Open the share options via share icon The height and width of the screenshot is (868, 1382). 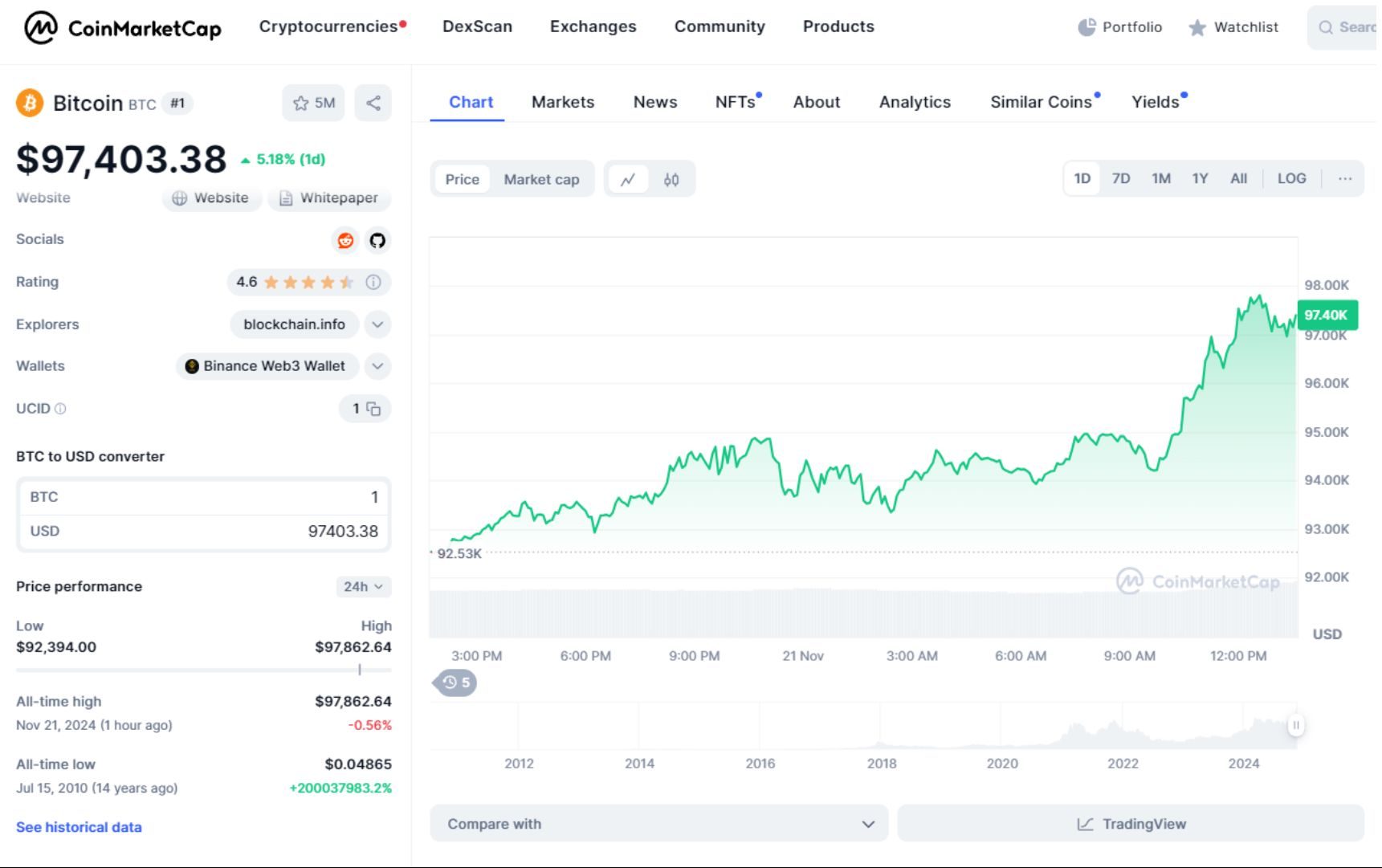pyautogui.click(x=373, y=103)
